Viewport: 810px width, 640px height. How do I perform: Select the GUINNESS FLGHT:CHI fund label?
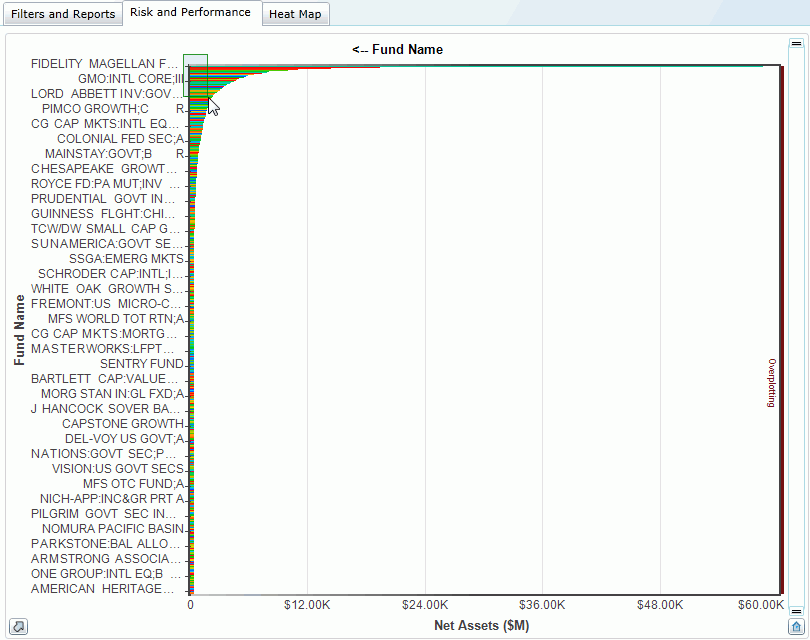coord(103,213)
